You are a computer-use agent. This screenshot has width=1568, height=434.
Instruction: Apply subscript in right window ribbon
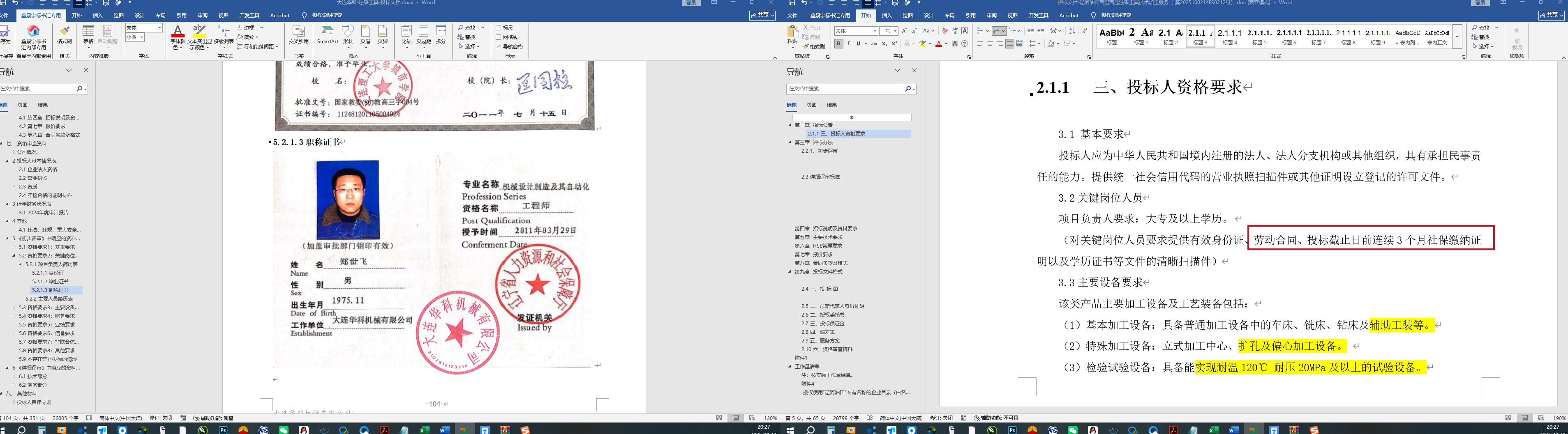pyautogui.click(x=884, y=44)
